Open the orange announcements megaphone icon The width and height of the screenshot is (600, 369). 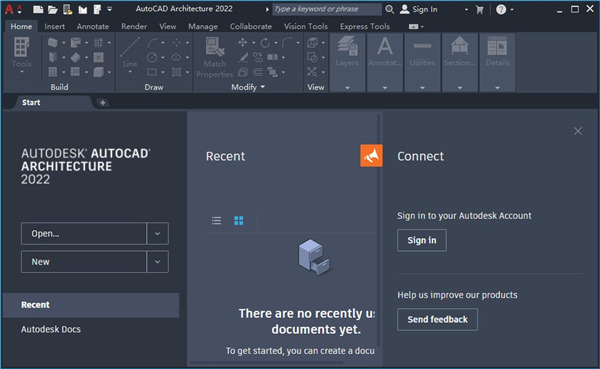click(371, 155)
